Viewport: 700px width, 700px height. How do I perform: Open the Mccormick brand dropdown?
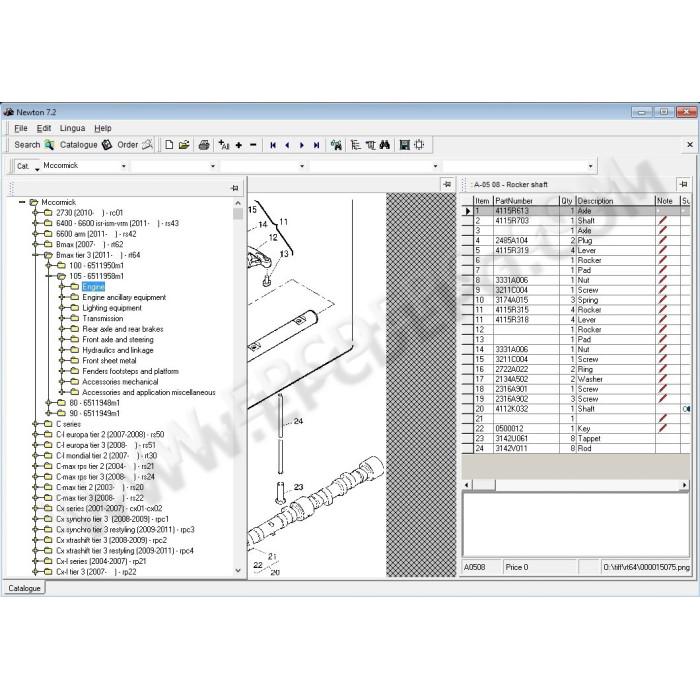(x=124, y=166)
